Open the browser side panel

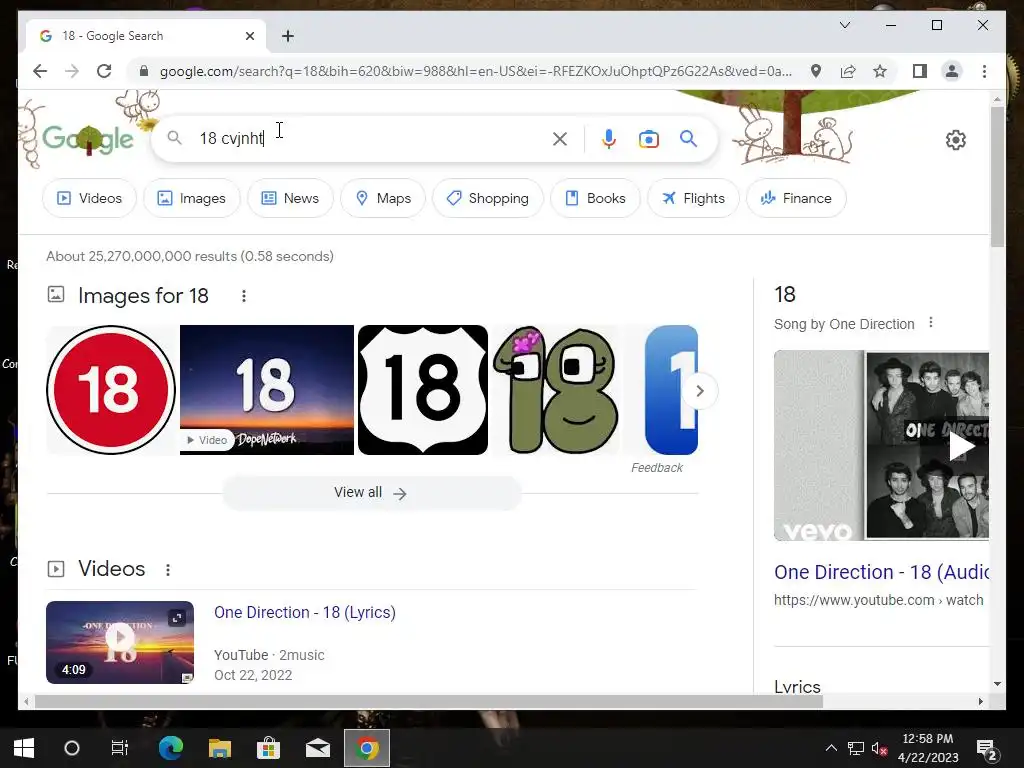point(920,71)
